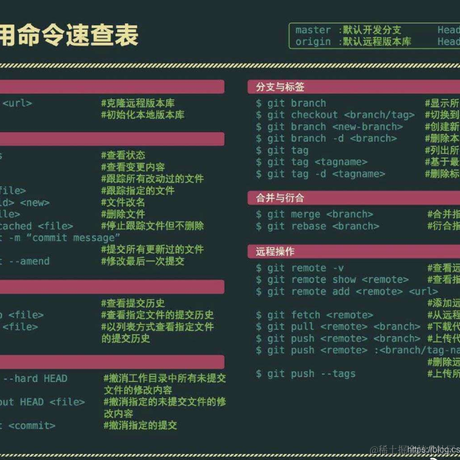Select the '#跟踪所有改动过的文件' comment
The width and height of the screenshot is (460, 460).
pos(152,179)
